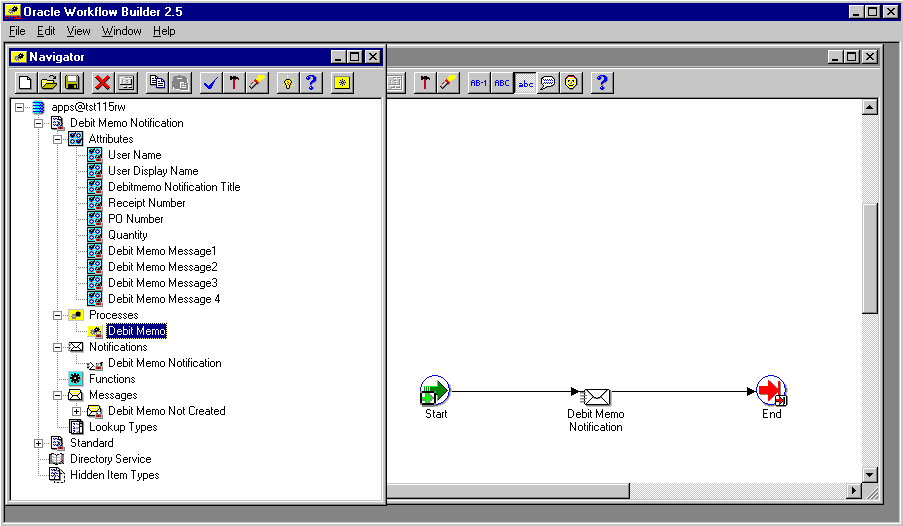Click the flashlight icon in process window toolbar
This screenshot has height=526, width=903.
pyautogui.click(x=448, y=83)
